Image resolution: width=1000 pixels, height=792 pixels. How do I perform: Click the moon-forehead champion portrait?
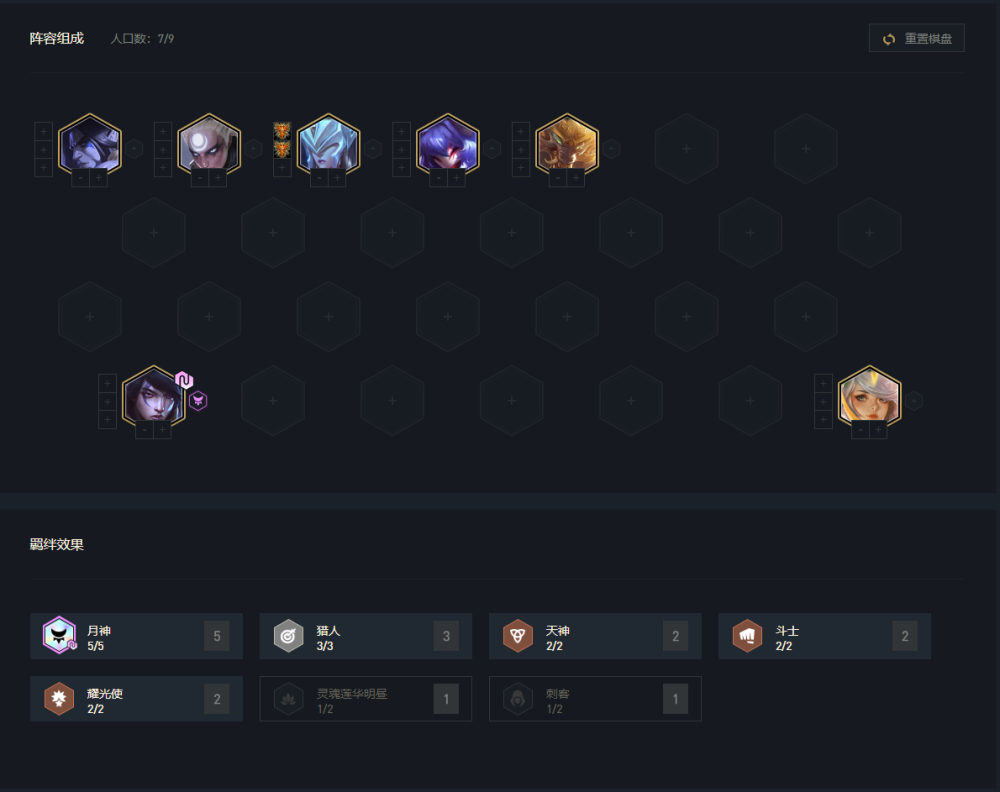[x=209, y=146]
